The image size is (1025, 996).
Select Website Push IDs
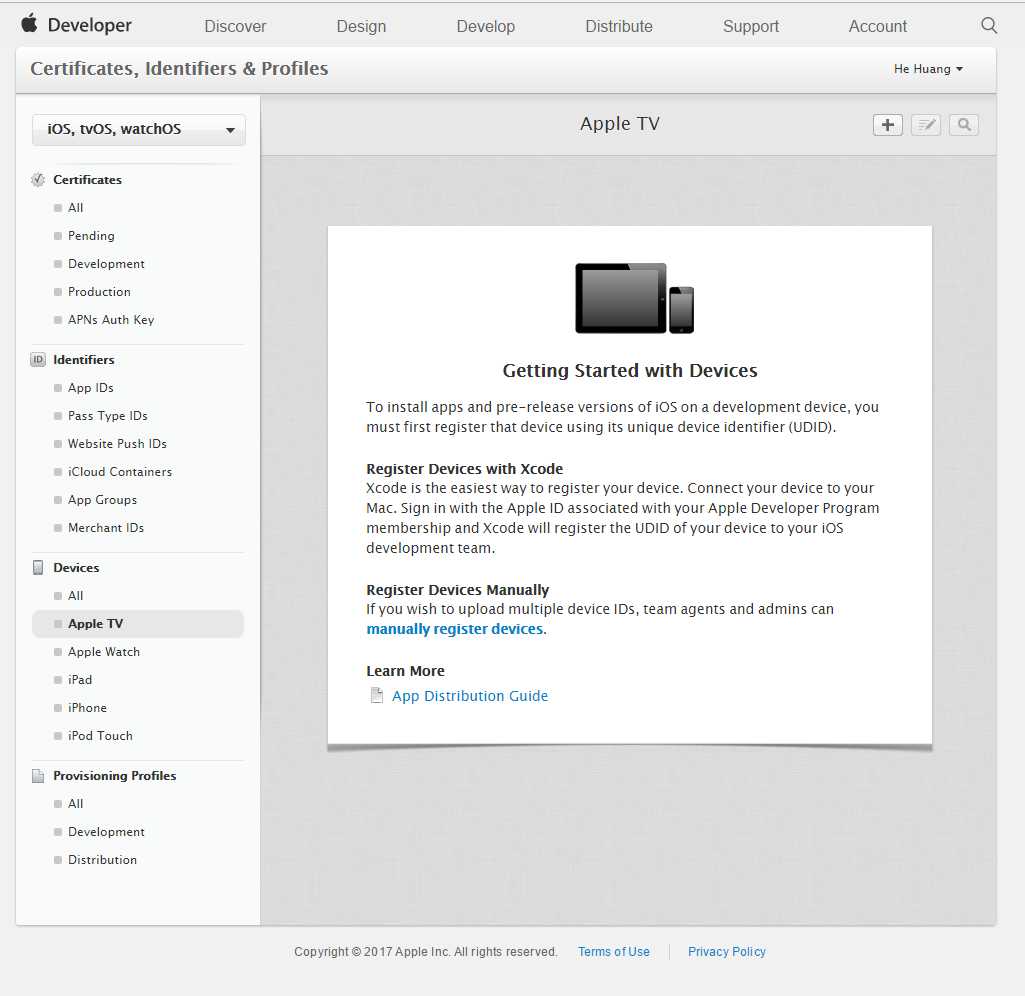[118, 444]
